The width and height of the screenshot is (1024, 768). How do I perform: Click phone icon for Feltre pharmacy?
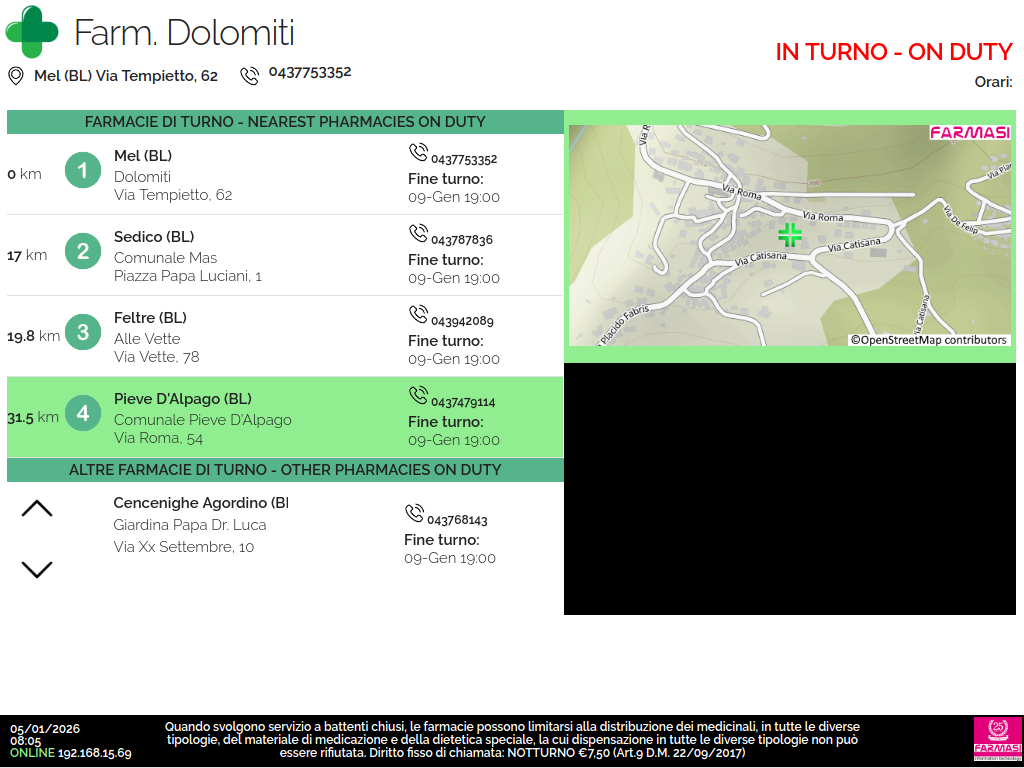click(x=418, y=315)
